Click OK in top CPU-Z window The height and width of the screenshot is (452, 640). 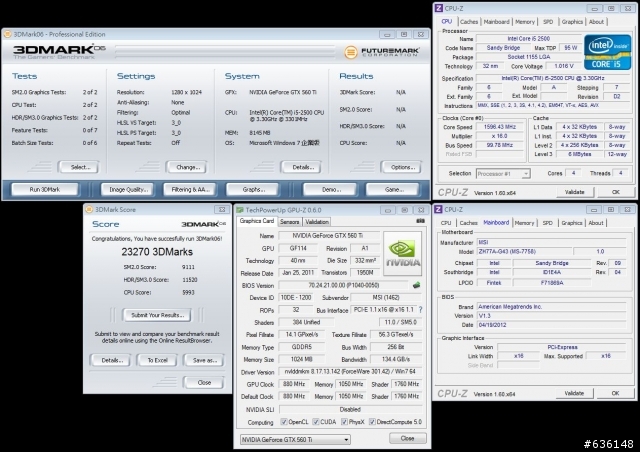coord(615,192)
